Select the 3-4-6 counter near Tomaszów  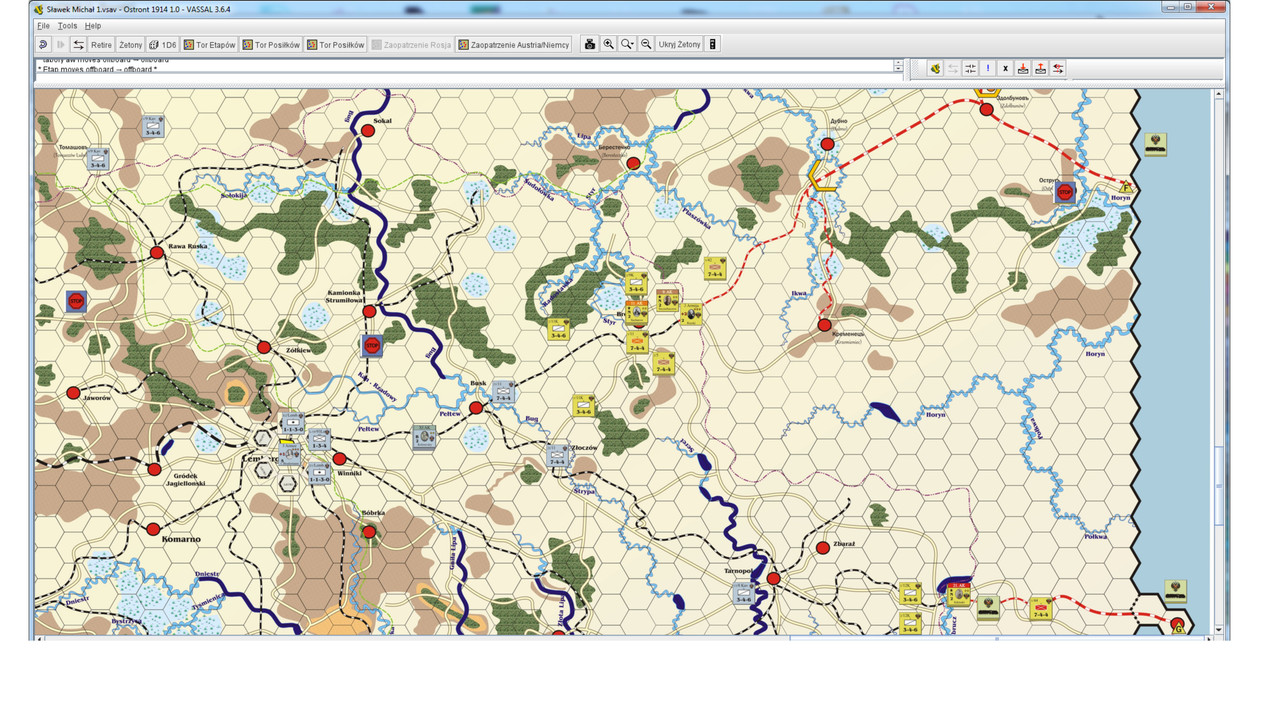pos(97,160)
